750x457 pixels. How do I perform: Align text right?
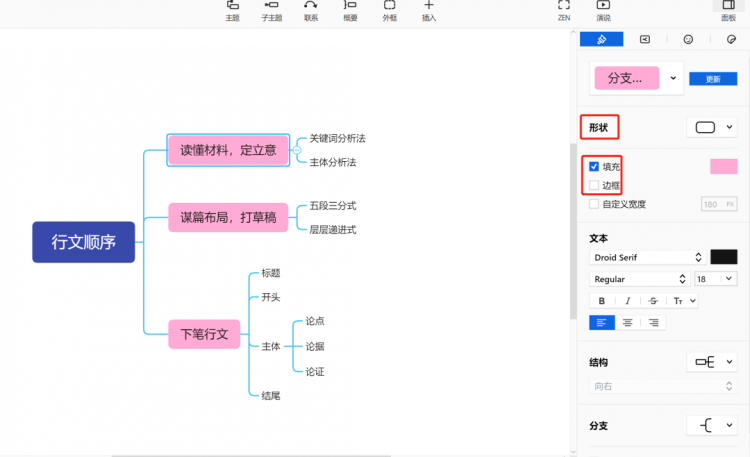click(653, 323)
